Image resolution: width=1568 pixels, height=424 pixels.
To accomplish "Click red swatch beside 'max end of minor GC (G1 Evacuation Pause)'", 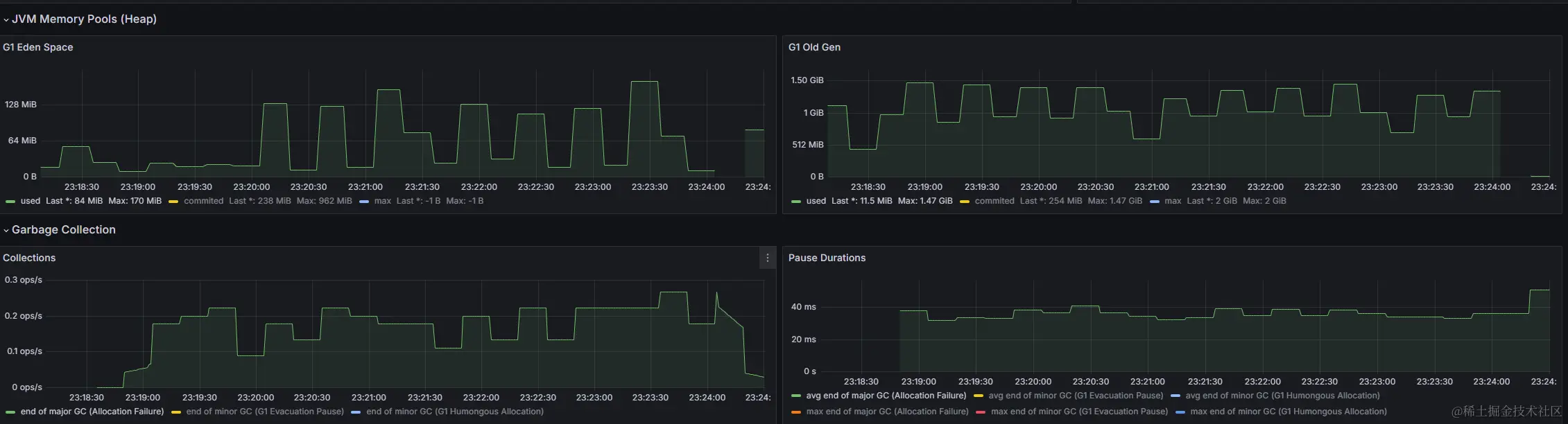I will [981, 412].
